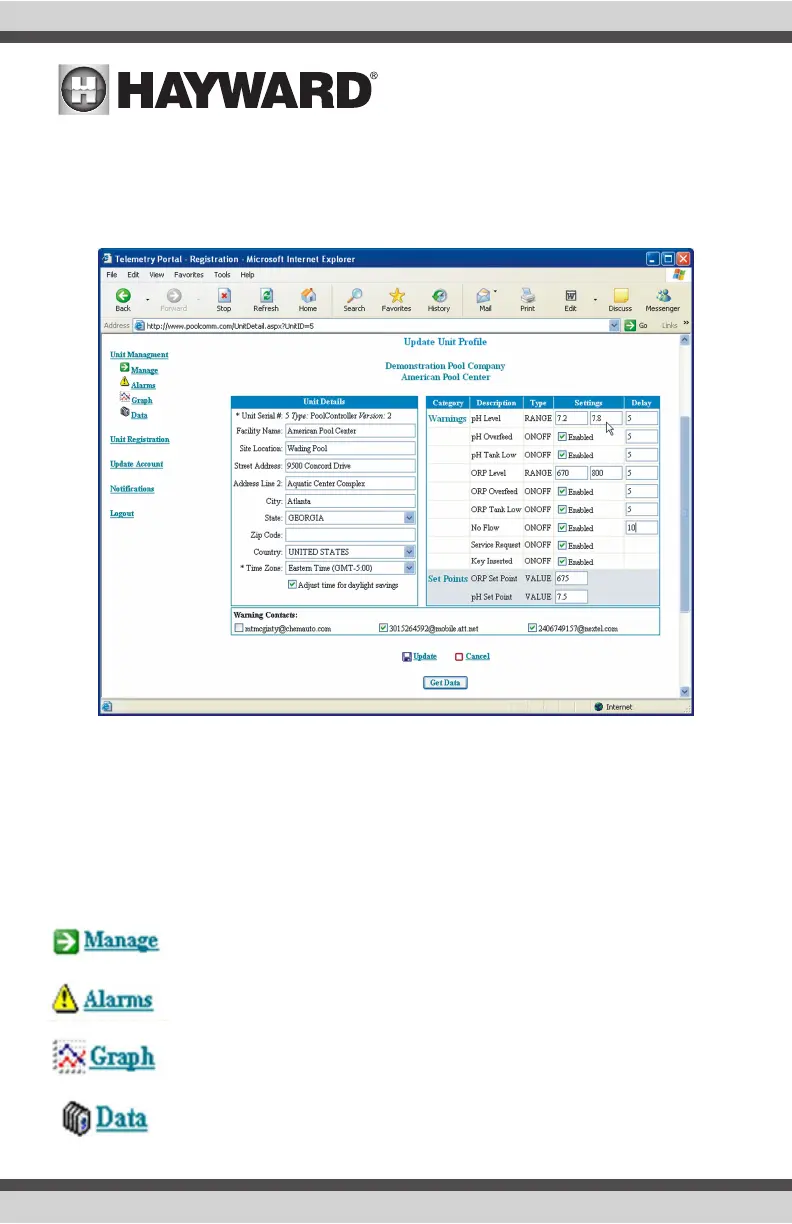This screenshot has height=1224, width=792.
Task: Click the Logout link
Action: click(122, 514)
